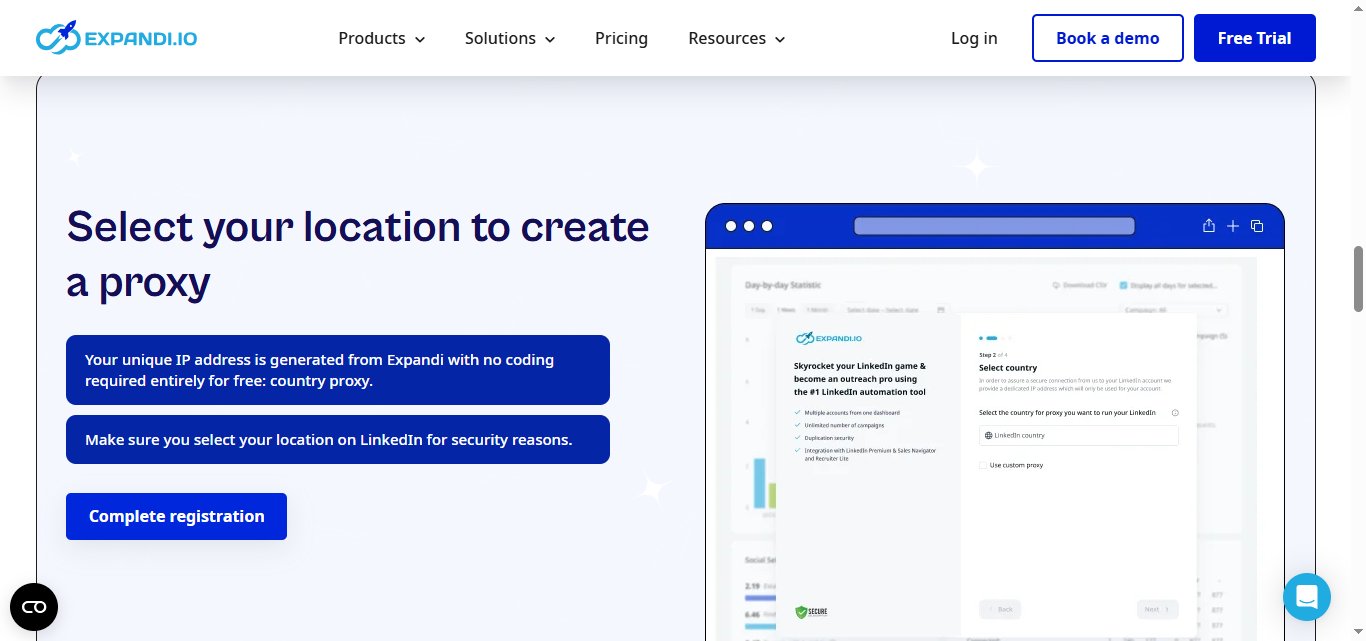Viewport: 1366px width, 641px height.
Task: Click the info icon beside the proxy country question
Action: (x=1175, y=412)
